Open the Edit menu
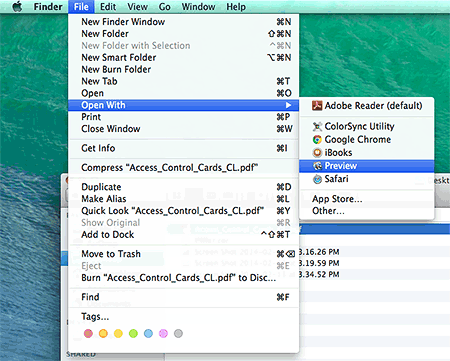 (x=108, y=7)
